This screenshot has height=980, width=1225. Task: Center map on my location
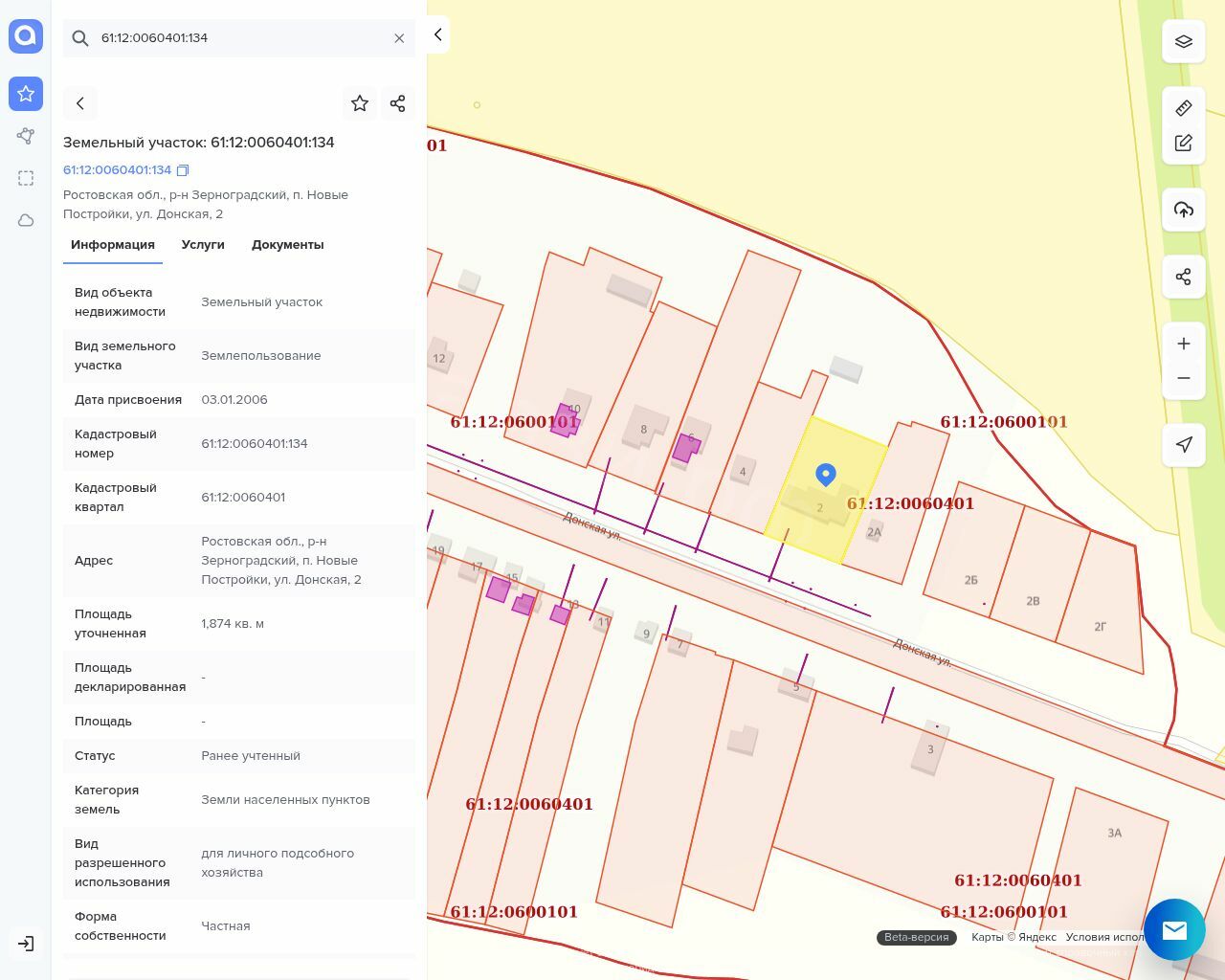coord(1183,444)
